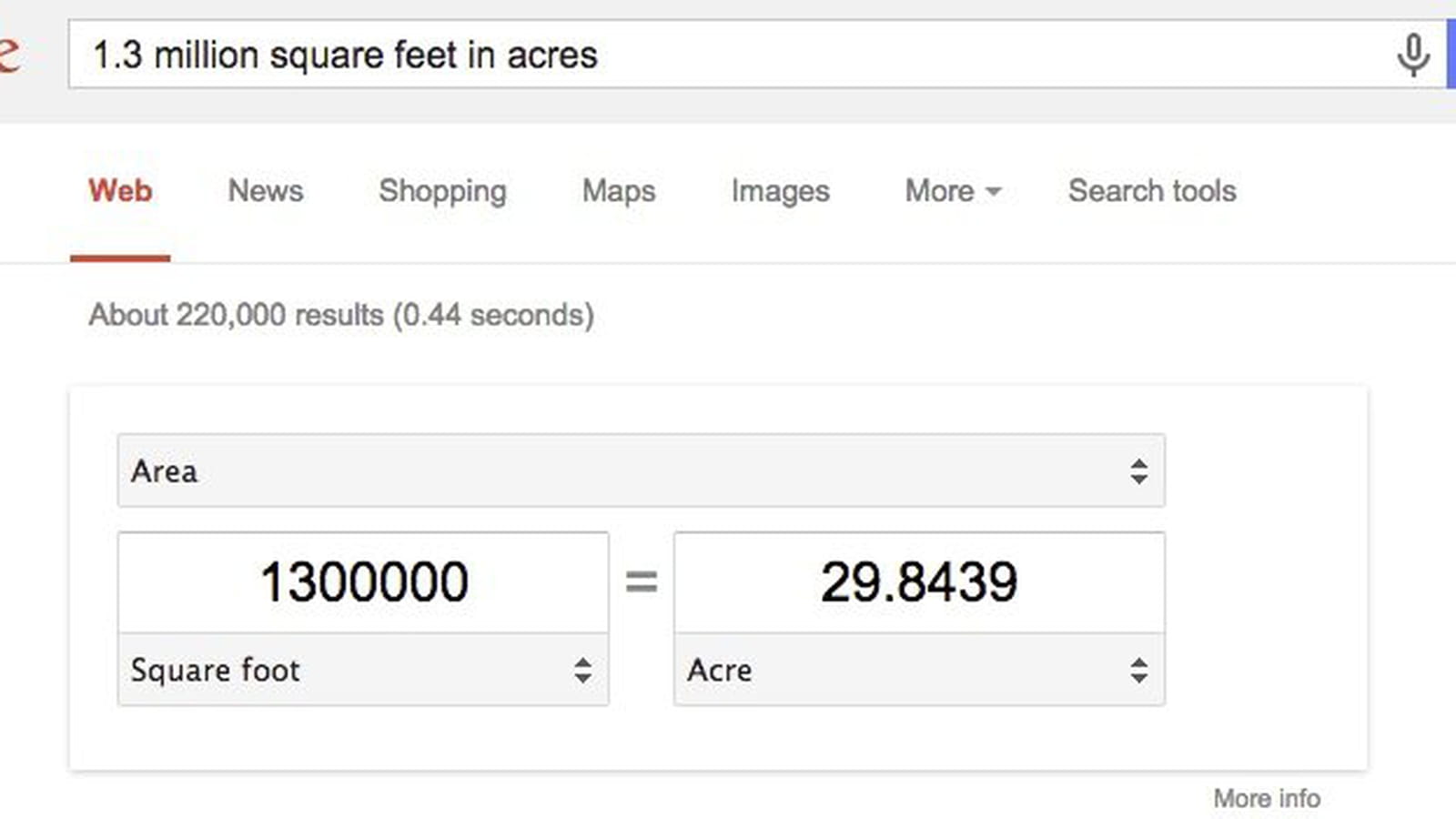Go to the Maps tab

coord(619,191)
